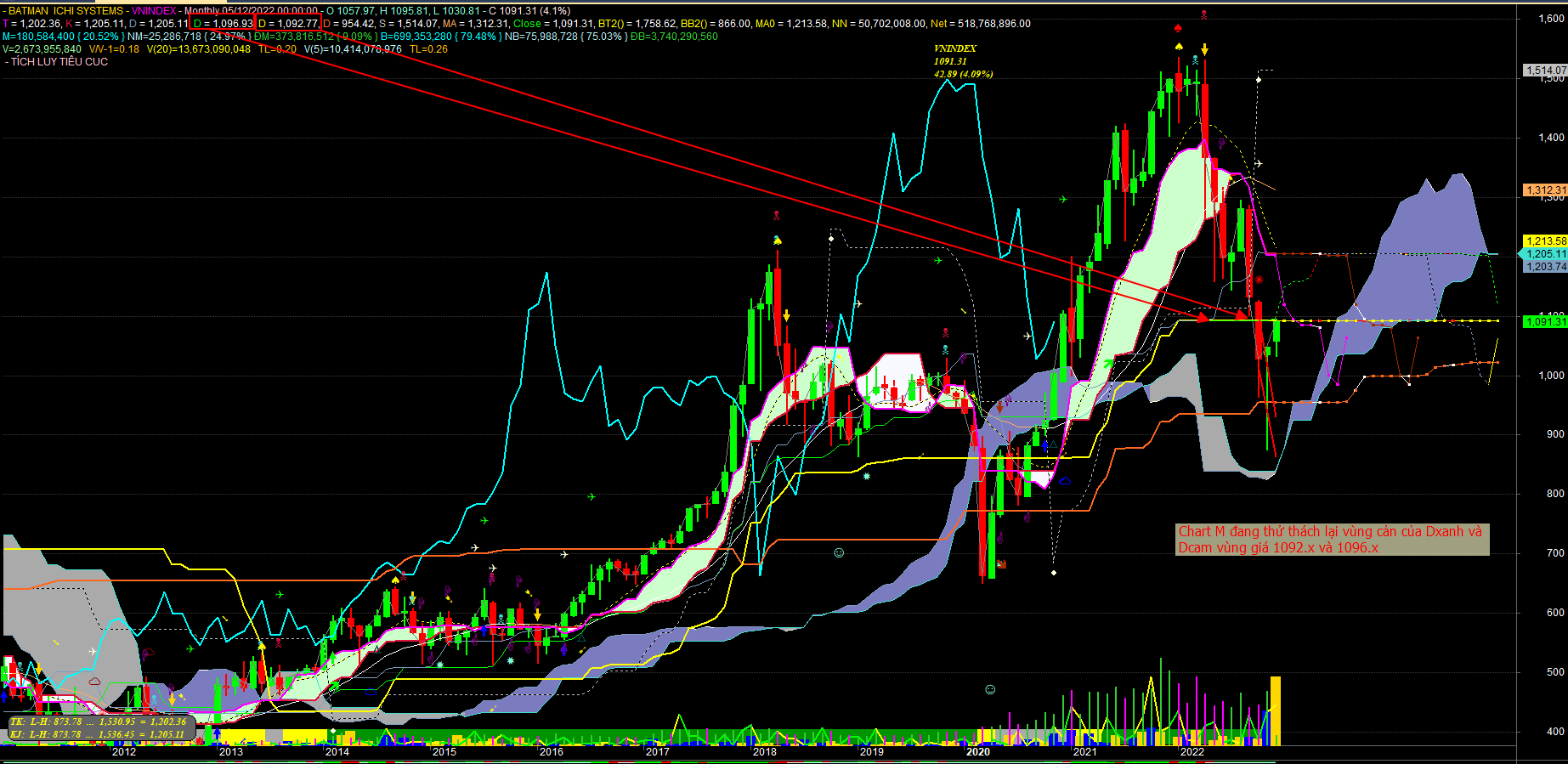Click the cyan 1,205.11 price axis pointer label
This screenshot has height=764, width=1568.
click(x=1545, y=254)
